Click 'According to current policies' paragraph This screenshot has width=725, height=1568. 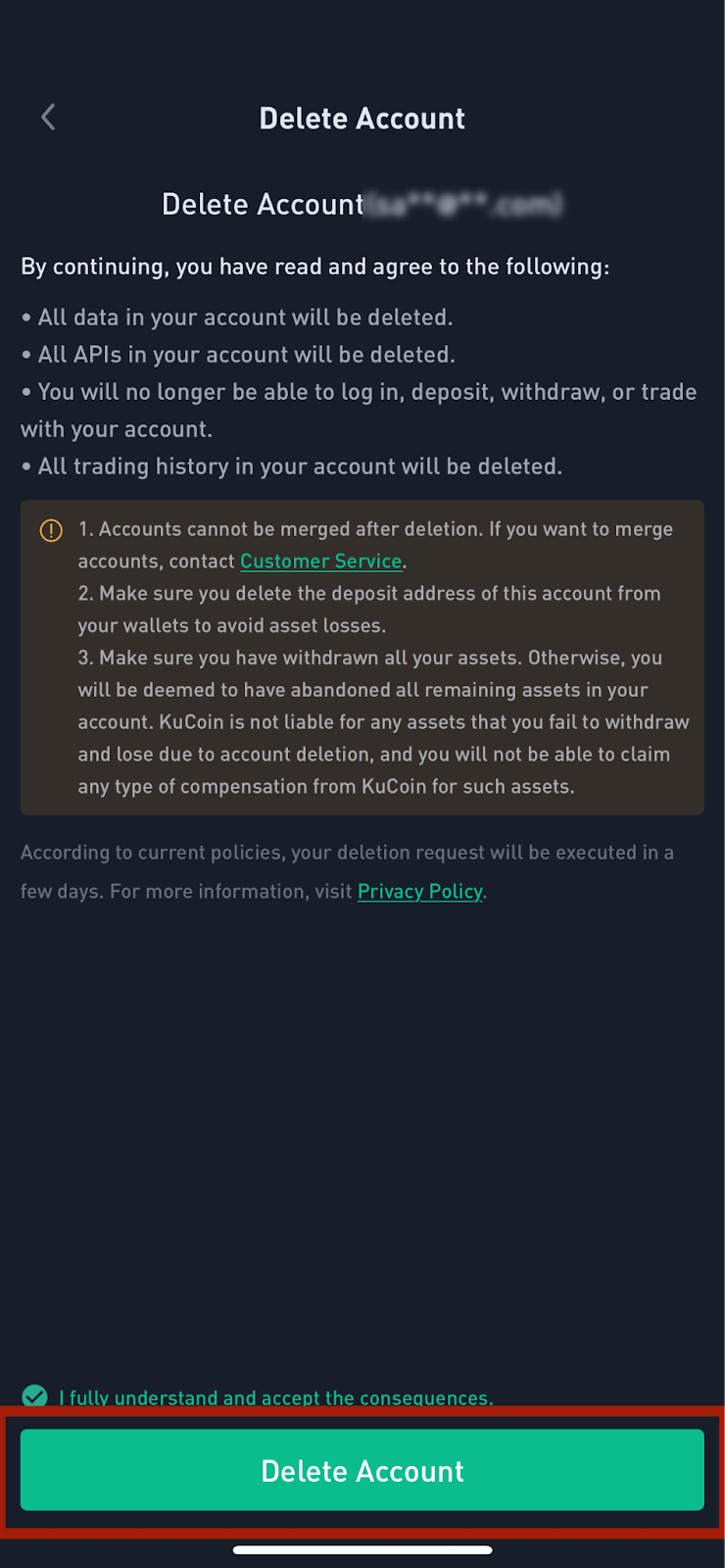[347, 871]
